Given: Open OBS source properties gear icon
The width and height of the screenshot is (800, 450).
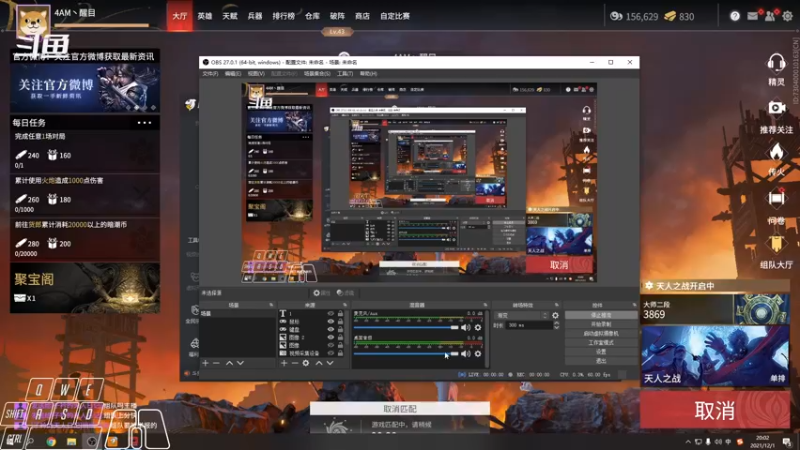Looking at the screenshot, I should tap(306, 363).
